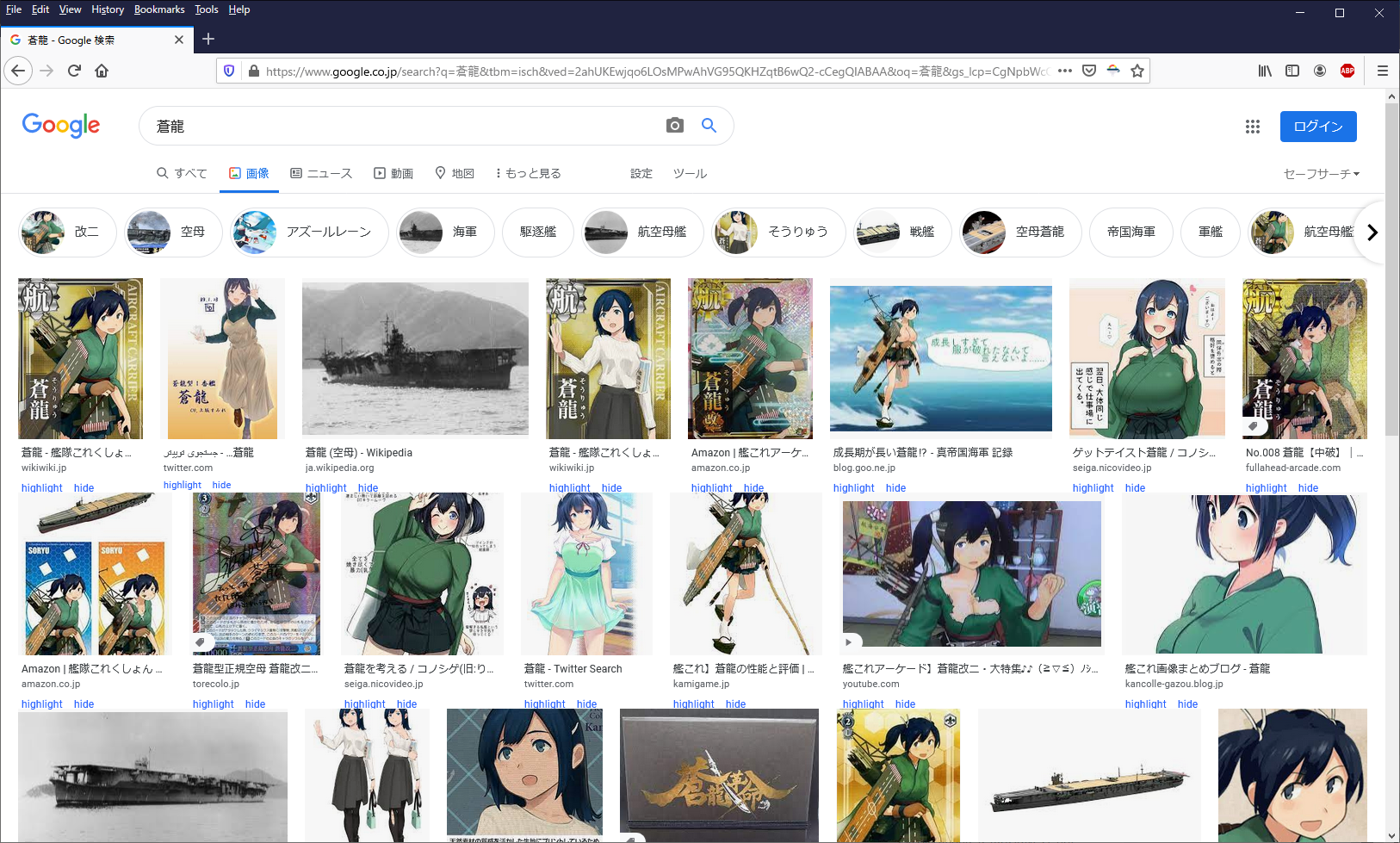The height and width of the screenshot is (843, 1400).
Task: Open the Library sidebar icon
Action: click(x=1265, y=71)
